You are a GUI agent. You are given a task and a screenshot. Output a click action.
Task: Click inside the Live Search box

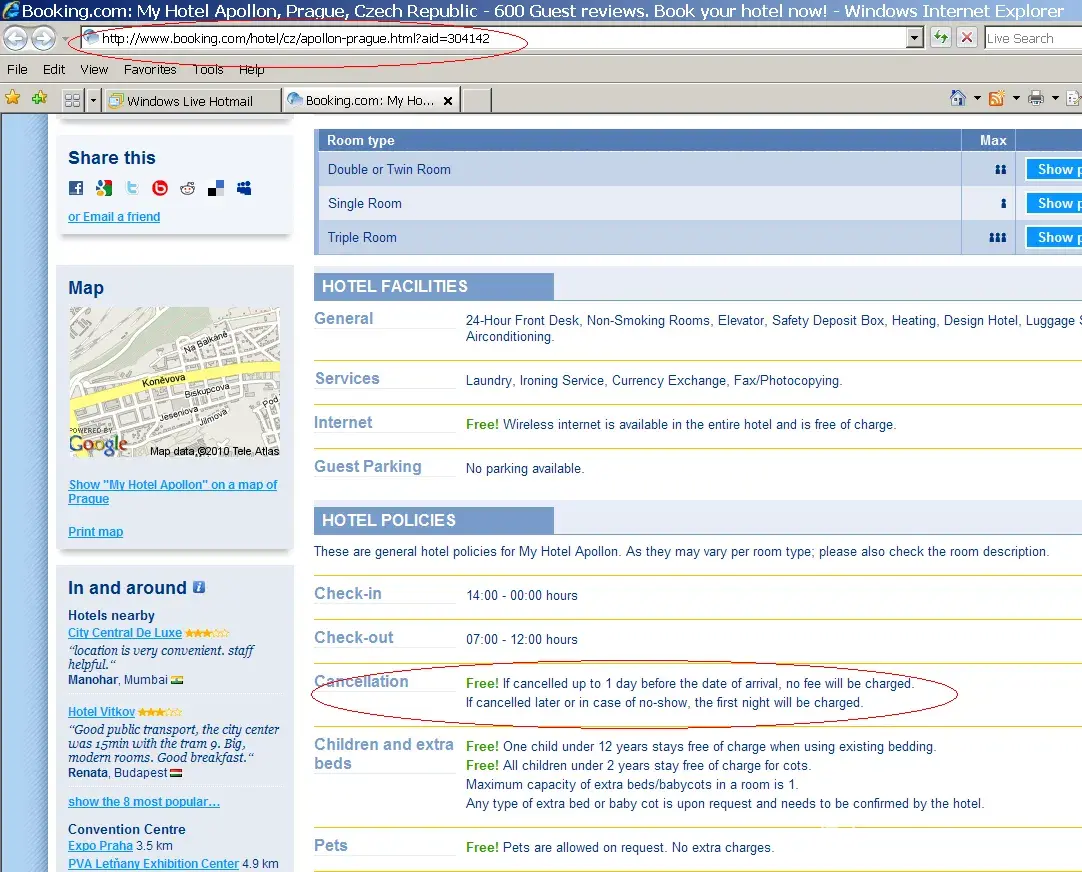[1030, 38]
